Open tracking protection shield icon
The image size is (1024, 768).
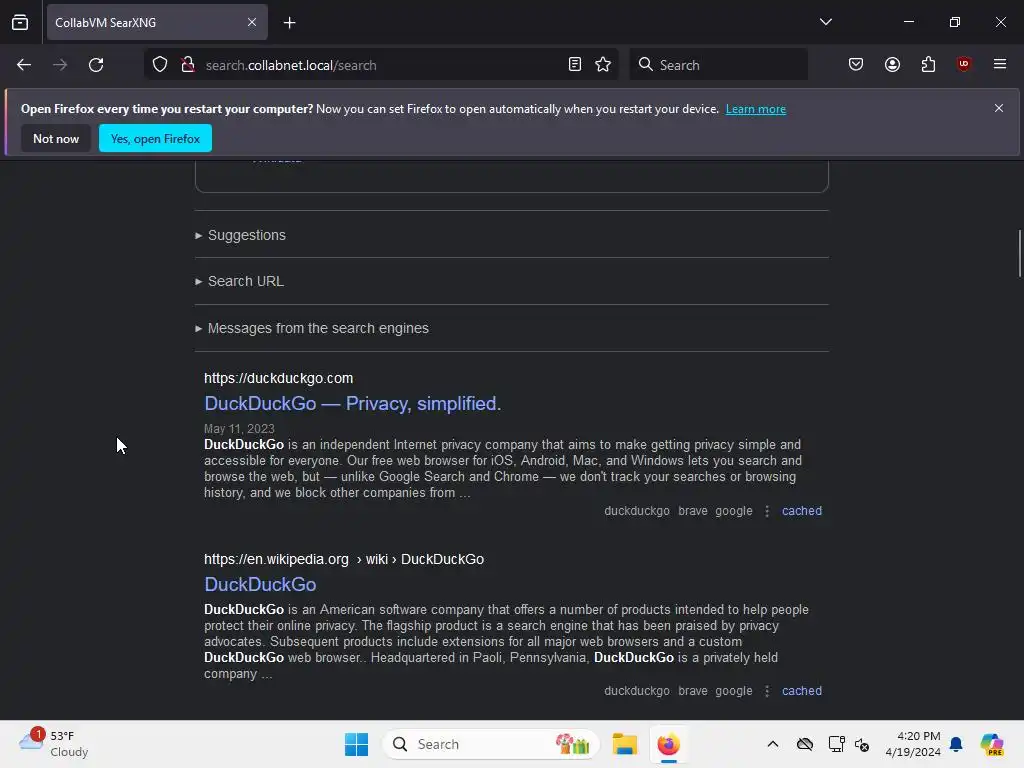click(160, 65)
